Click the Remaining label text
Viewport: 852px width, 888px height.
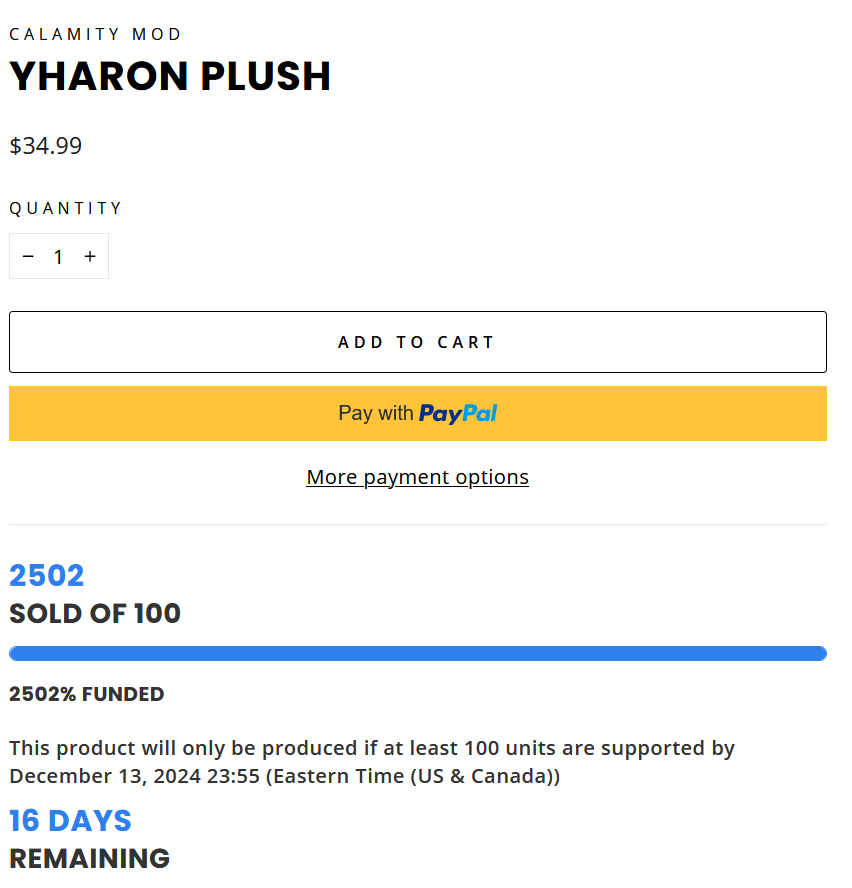[x=90, y=859]
